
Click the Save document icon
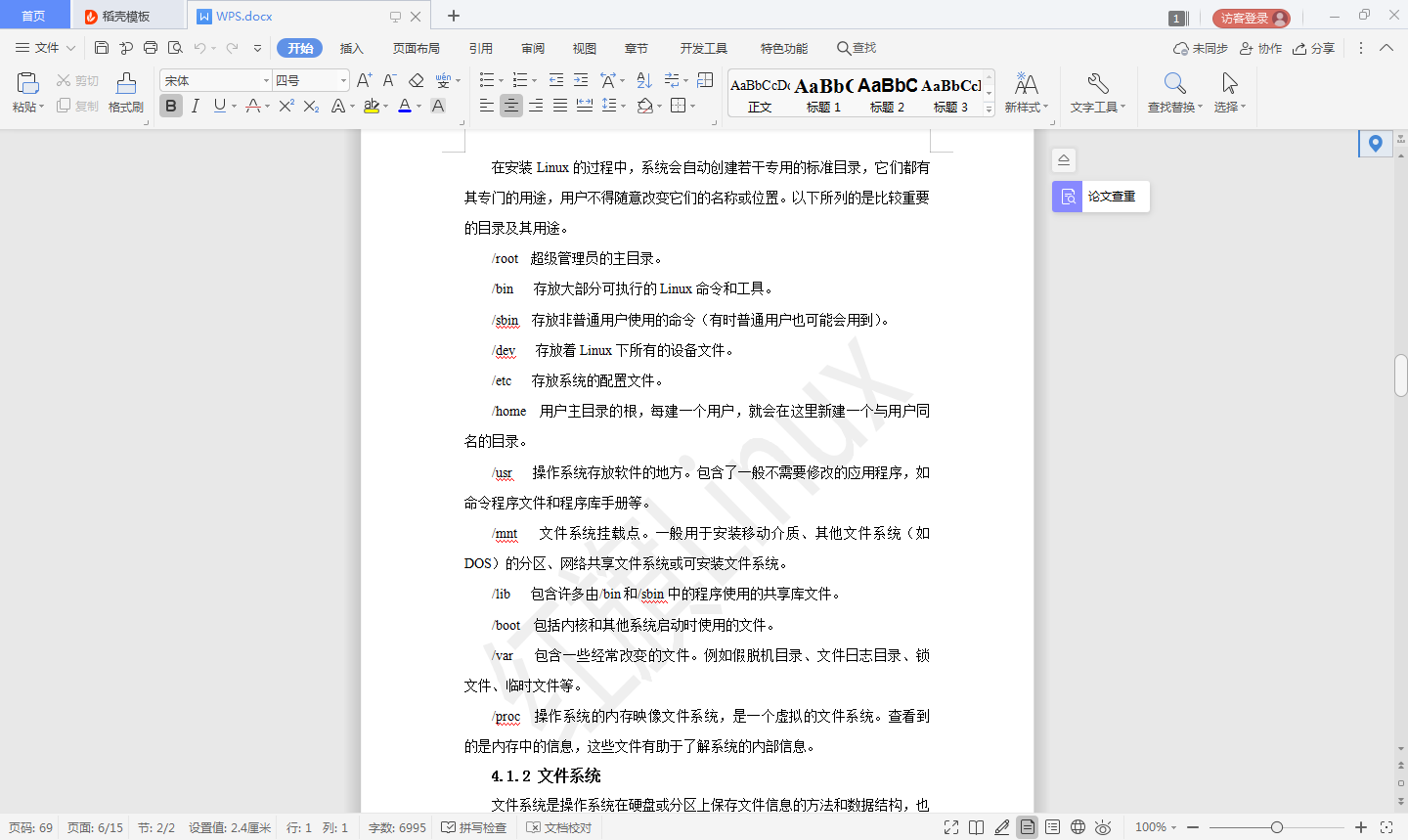[102, 48]
